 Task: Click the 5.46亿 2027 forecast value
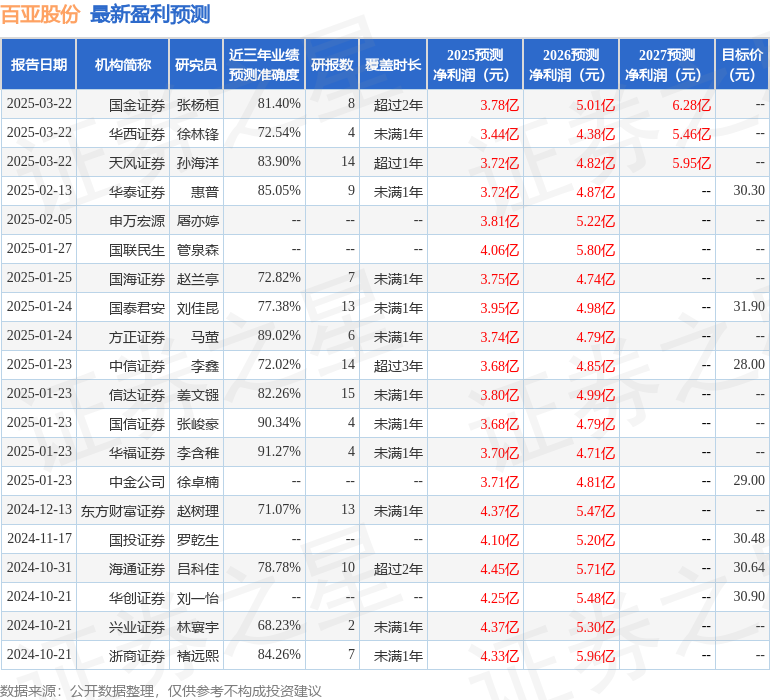coord(691,134)
